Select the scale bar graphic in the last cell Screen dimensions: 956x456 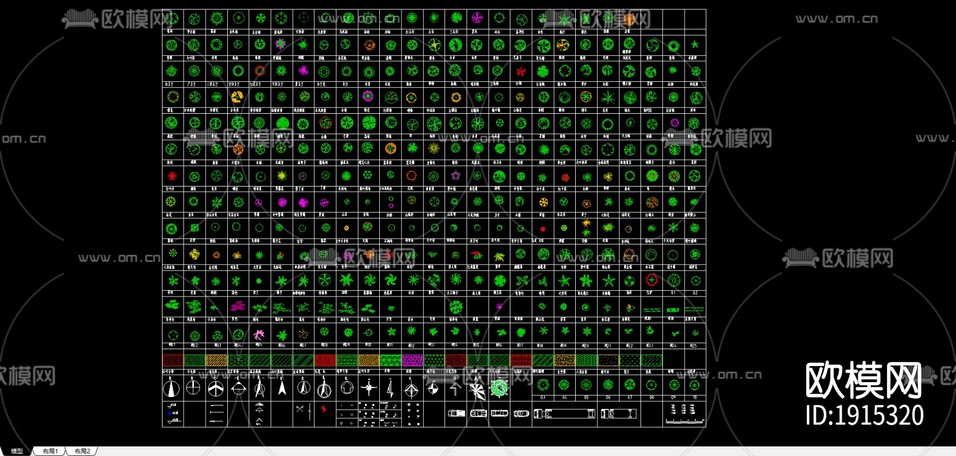(x=684, y=419)
